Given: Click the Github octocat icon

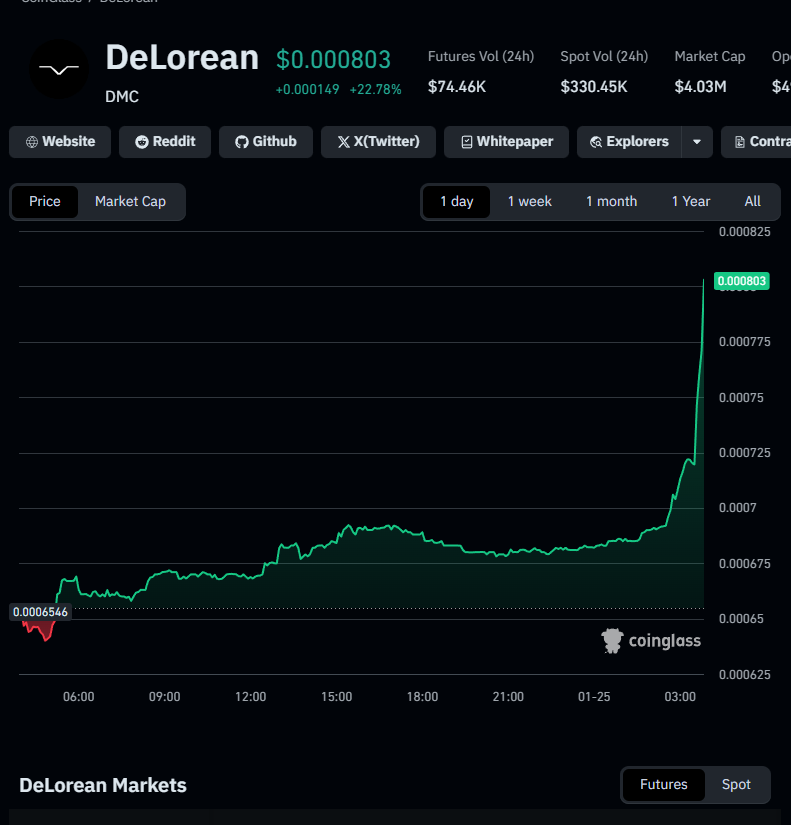Looking at the screenshot, I should [242, 142].
